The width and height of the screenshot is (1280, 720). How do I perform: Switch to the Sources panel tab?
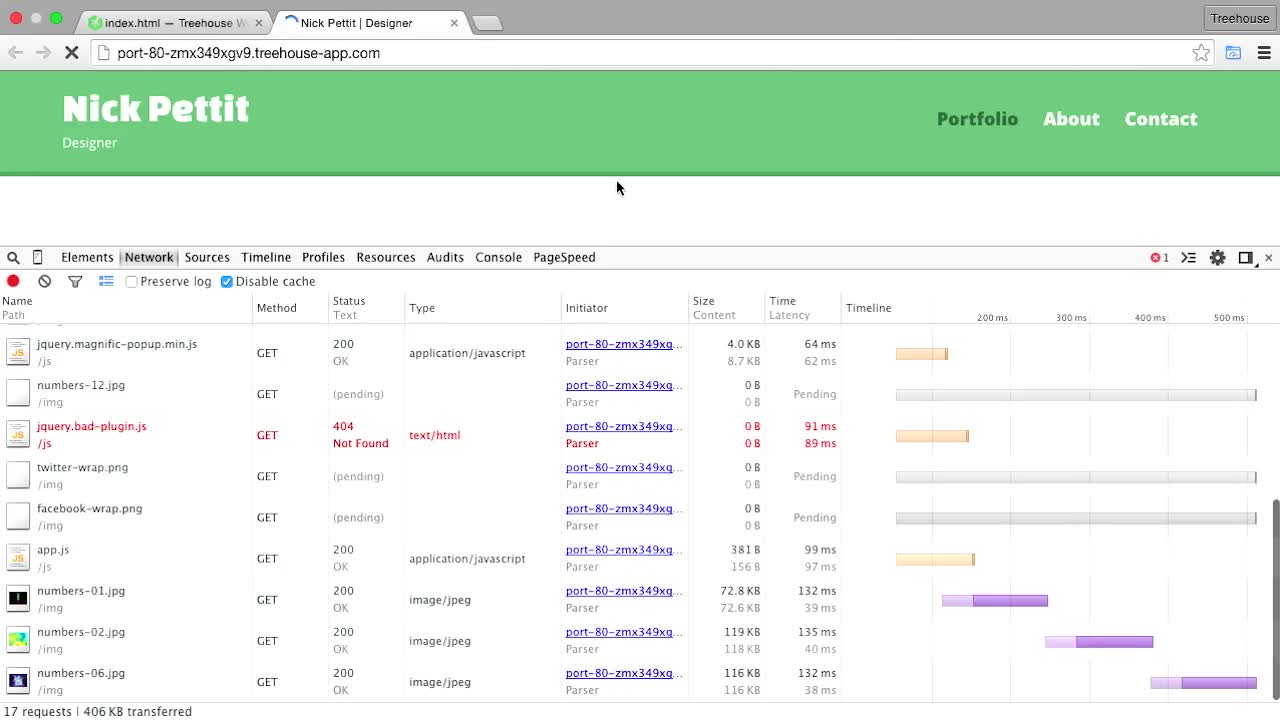[x=207, y=257]
